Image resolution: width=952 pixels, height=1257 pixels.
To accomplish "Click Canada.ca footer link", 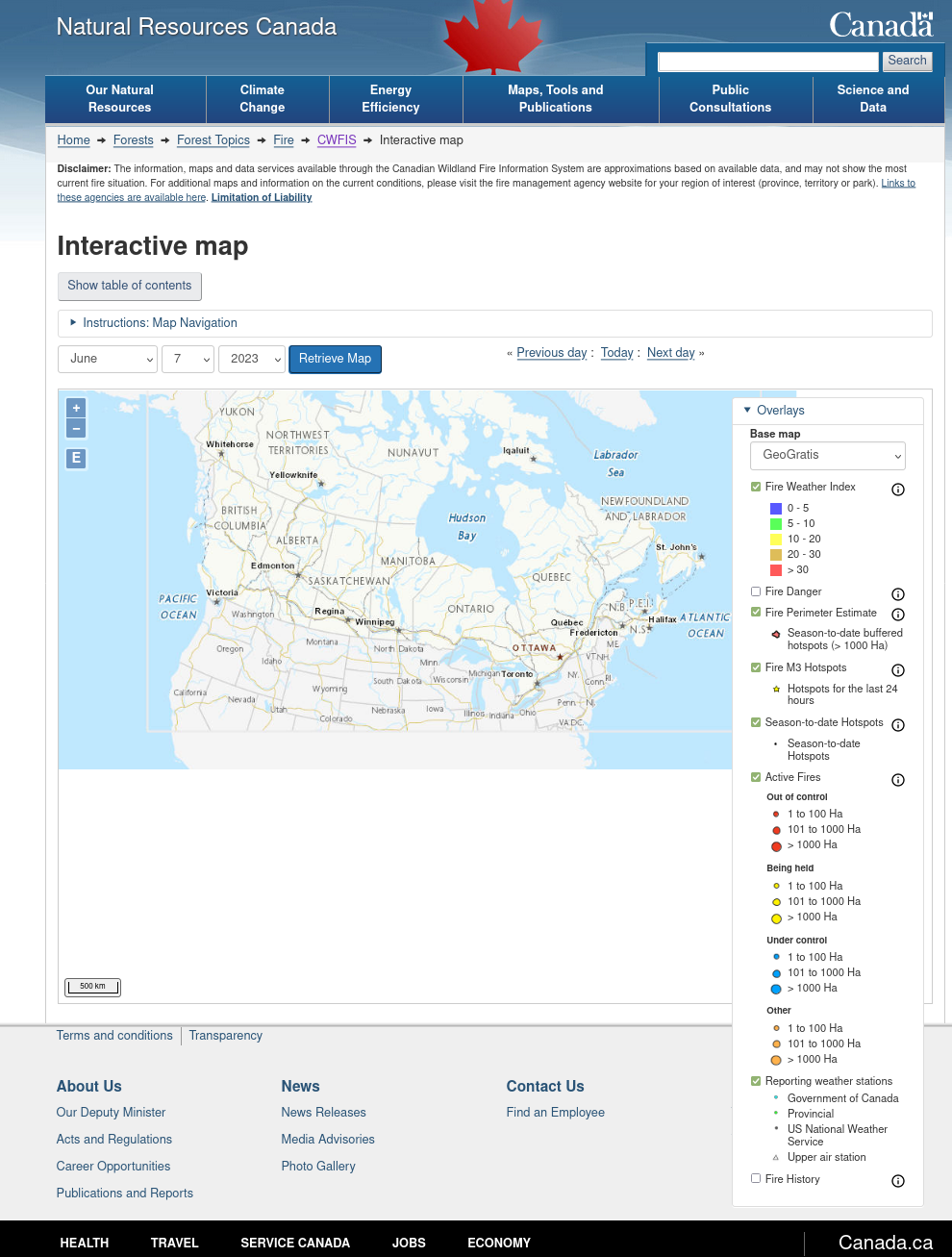I will (x=886, y=1244).
